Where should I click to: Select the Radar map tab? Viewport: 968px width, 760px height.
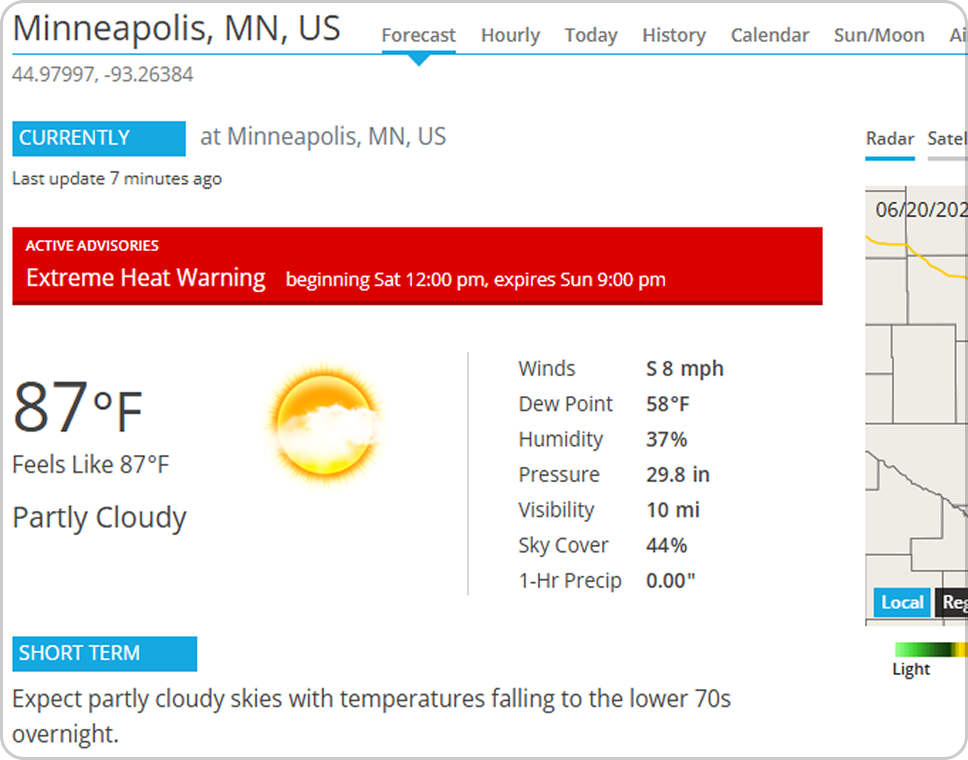[x=890, y=139]
